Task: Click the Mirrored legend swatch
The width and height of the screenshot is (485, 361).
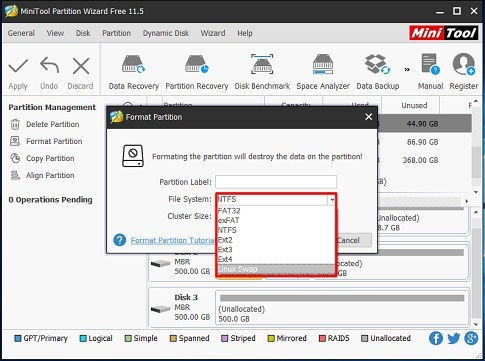Action: pyautogui.click(x=271, y=339)
